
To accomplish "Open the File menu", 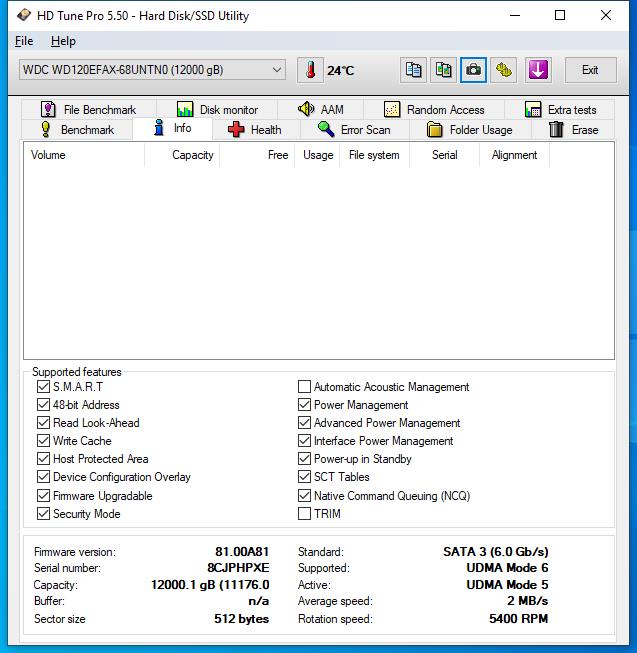I will point(24,41).
